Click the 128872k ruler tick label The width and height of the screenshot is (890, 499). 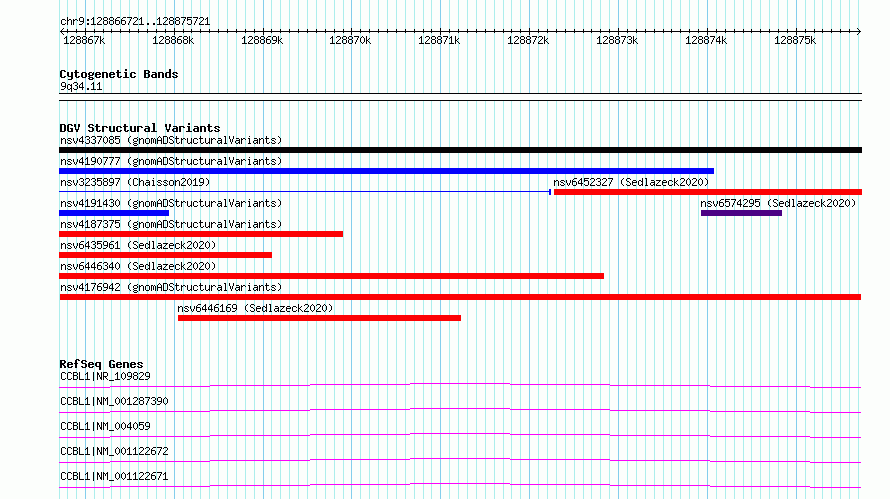click(528, 40)
